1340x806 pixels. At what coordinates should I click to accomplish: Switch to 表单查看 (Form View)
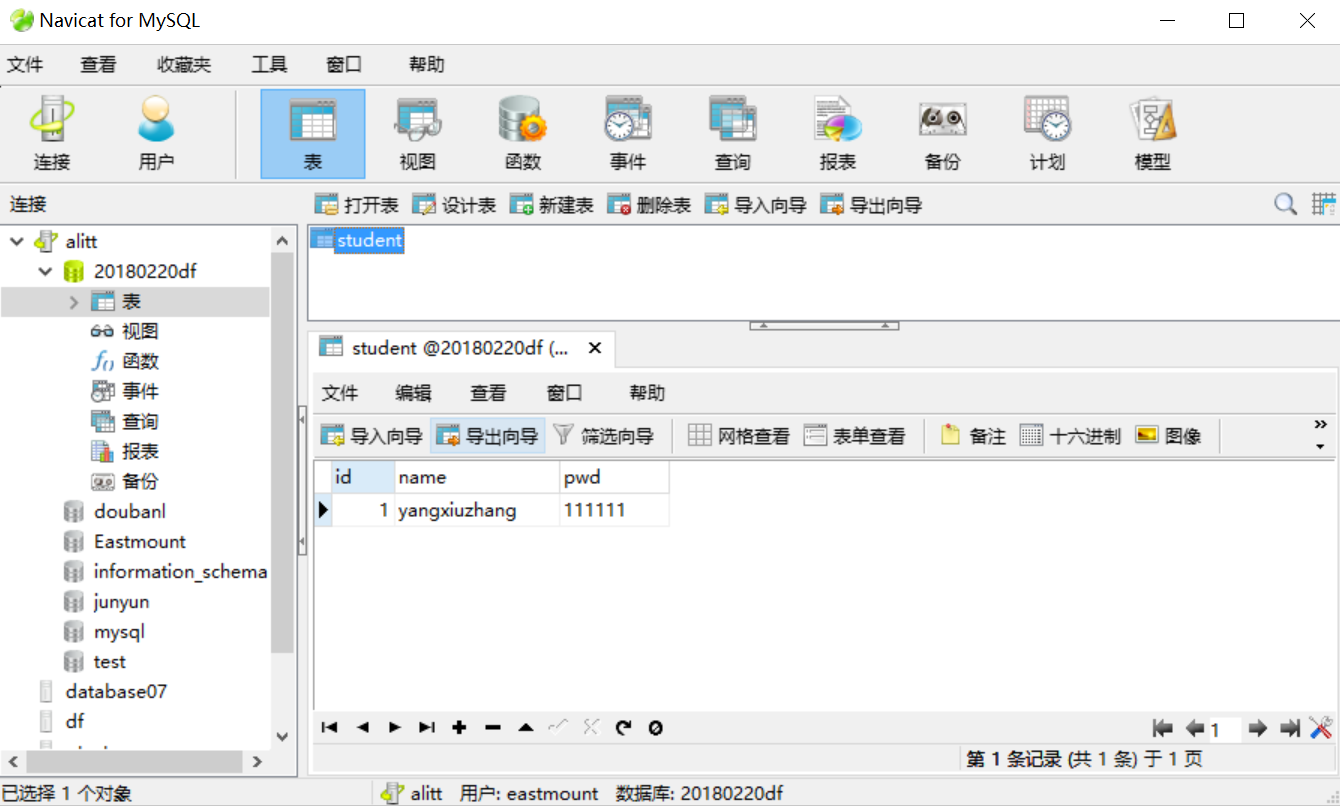click(855, 436)
